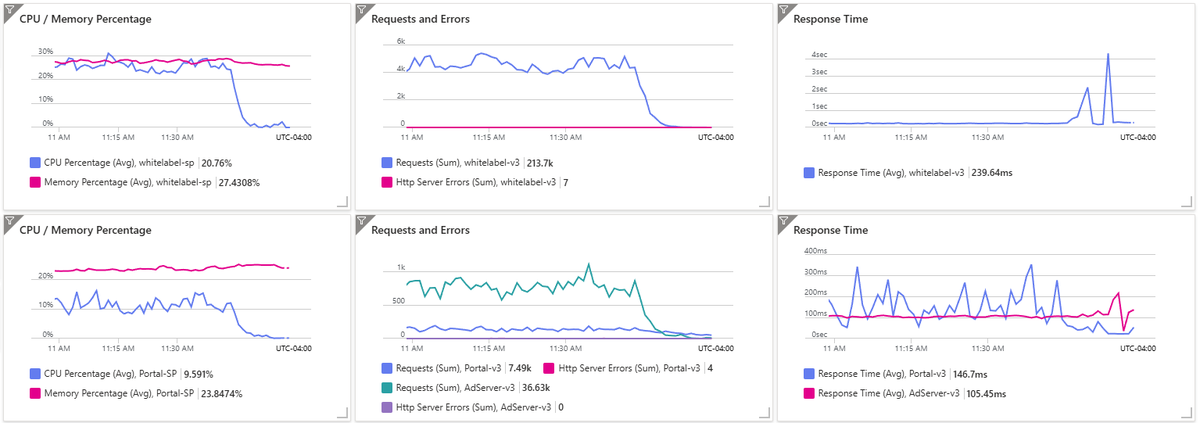Image resolution: width=1200 pixels, height=423 pixels.
Task: Click filter icon on whitelabel-v3 Response Time tile
Action: 783,9
